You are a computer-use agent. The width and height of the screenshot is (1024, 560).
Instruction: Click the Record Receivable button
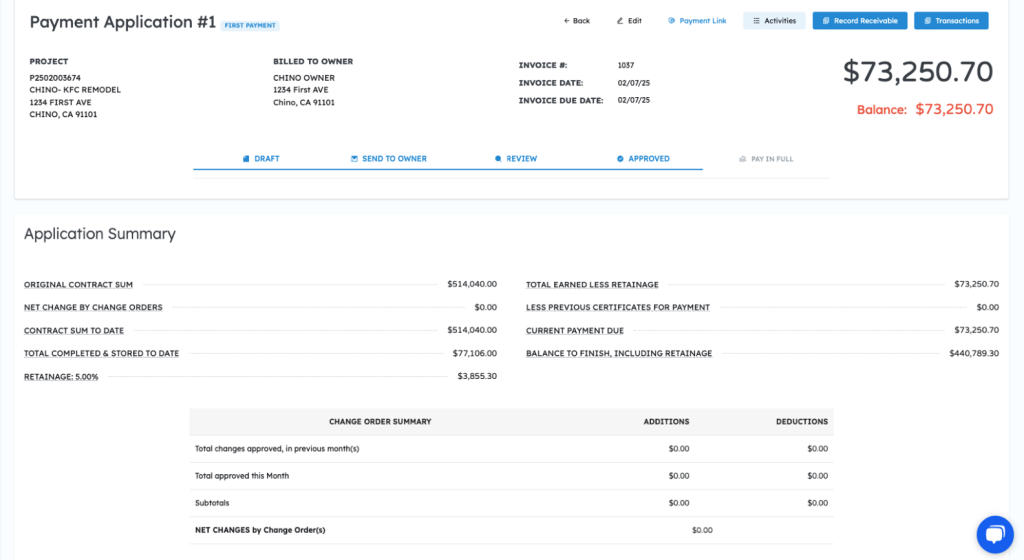[860, 21]
